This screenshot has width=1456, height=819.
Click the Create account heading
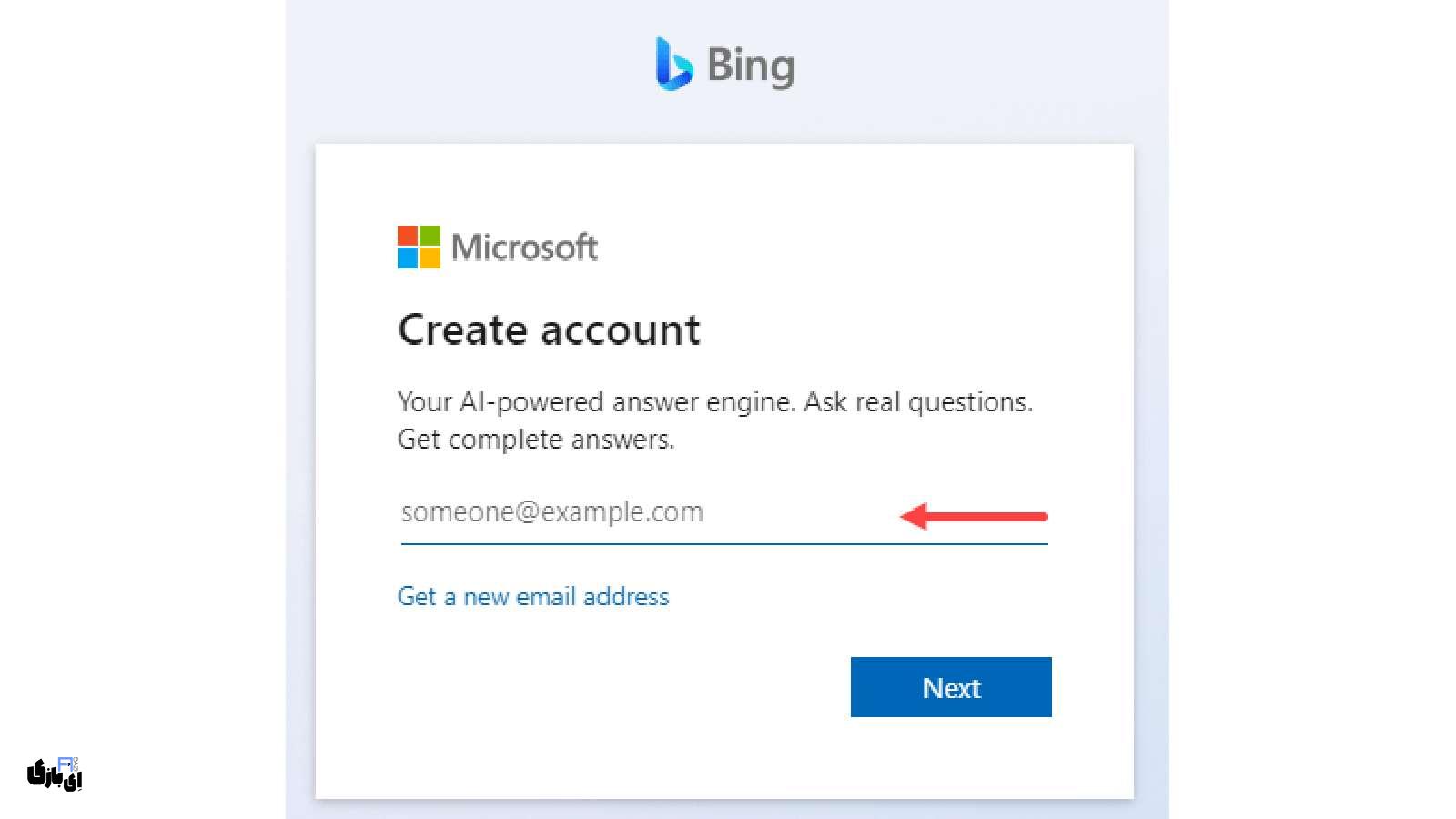coord(549,329)
